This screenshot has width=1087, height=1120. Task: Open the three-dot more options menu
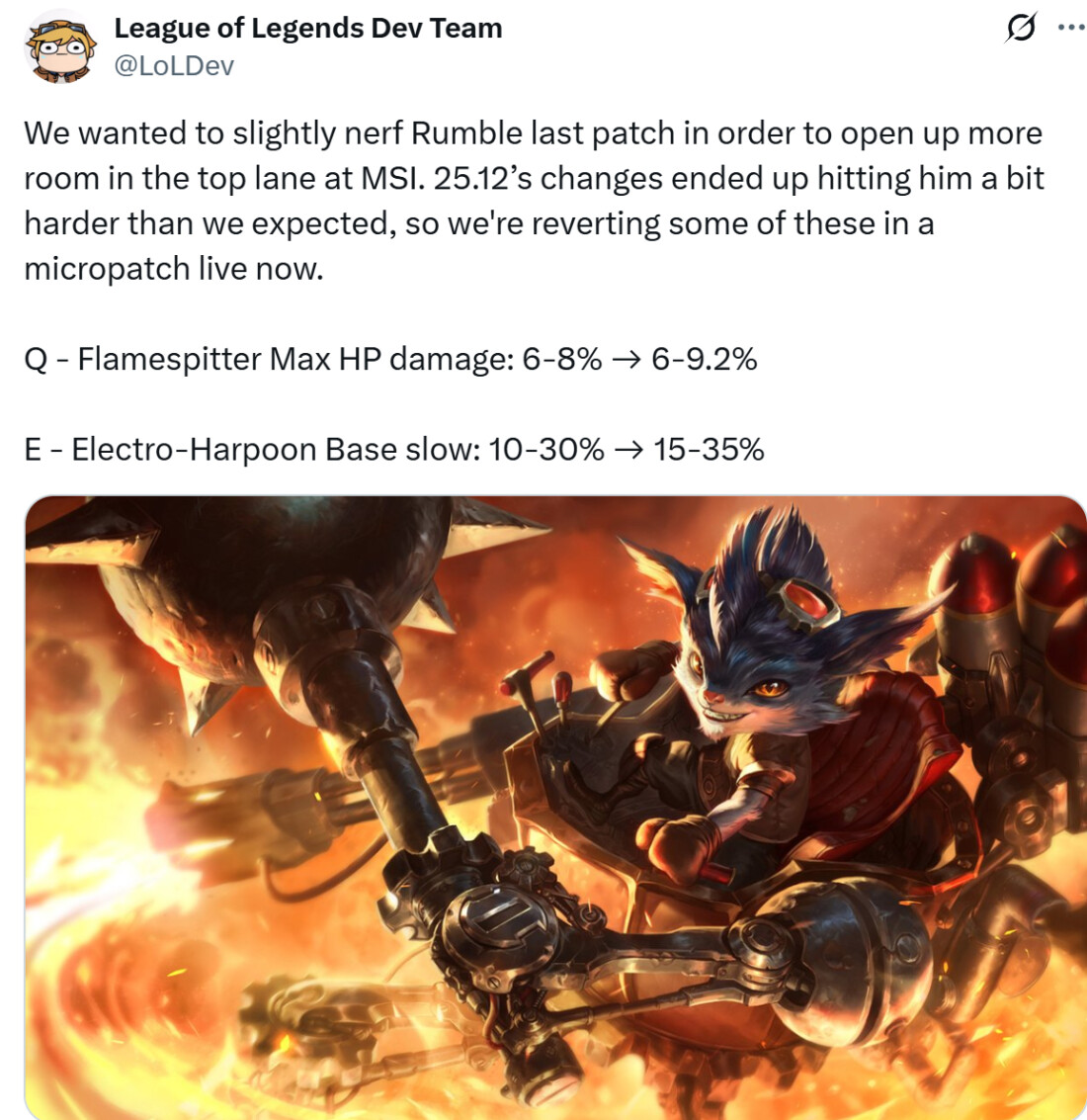pyautogui.click(x=1070, y=27)
